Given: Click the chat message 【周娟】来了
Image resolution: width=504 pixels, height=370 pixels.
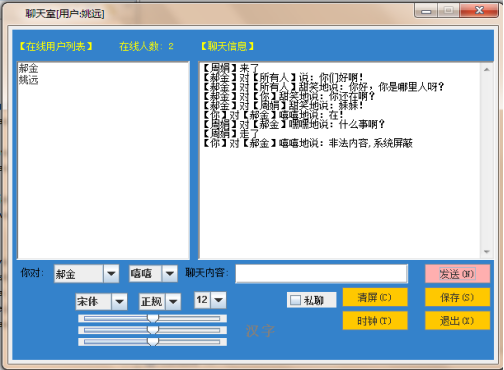Looking at the screenshot, I should 231,68.
